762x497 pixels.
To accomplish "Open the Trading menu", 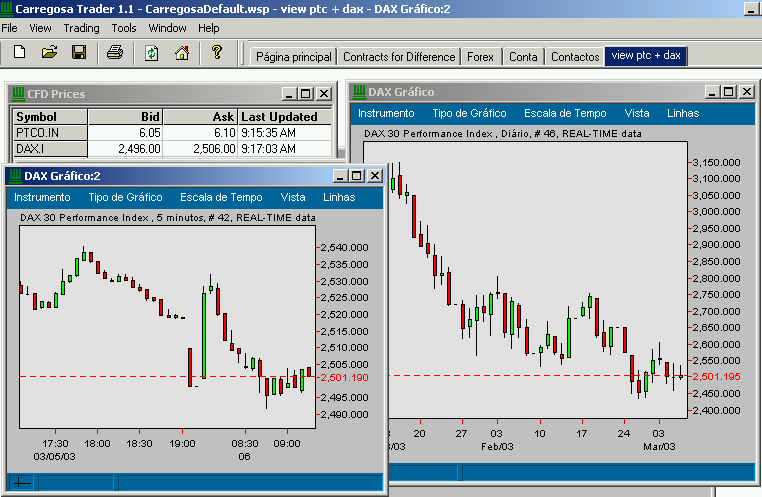I will [81, 28].
